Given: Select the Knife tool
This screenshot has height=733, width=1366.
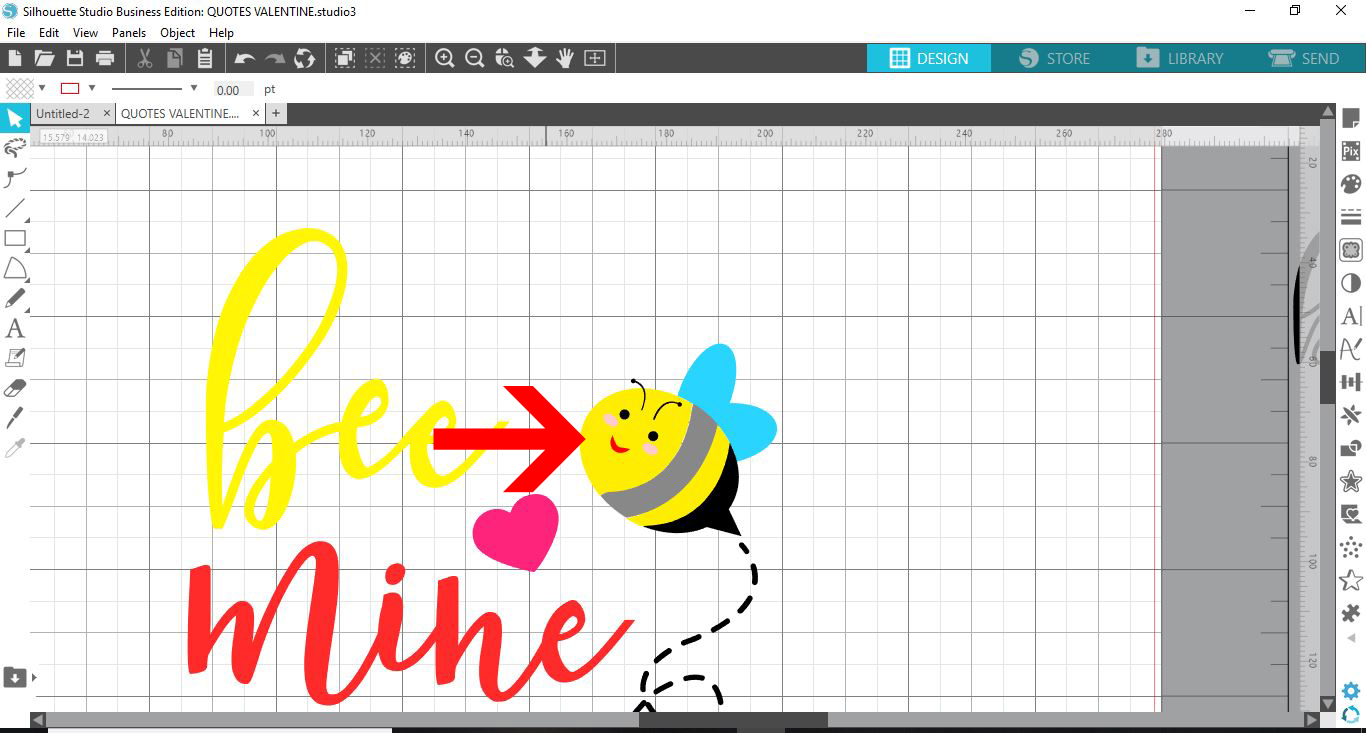Looking at the screenshot, I should (x=14, y=417).
